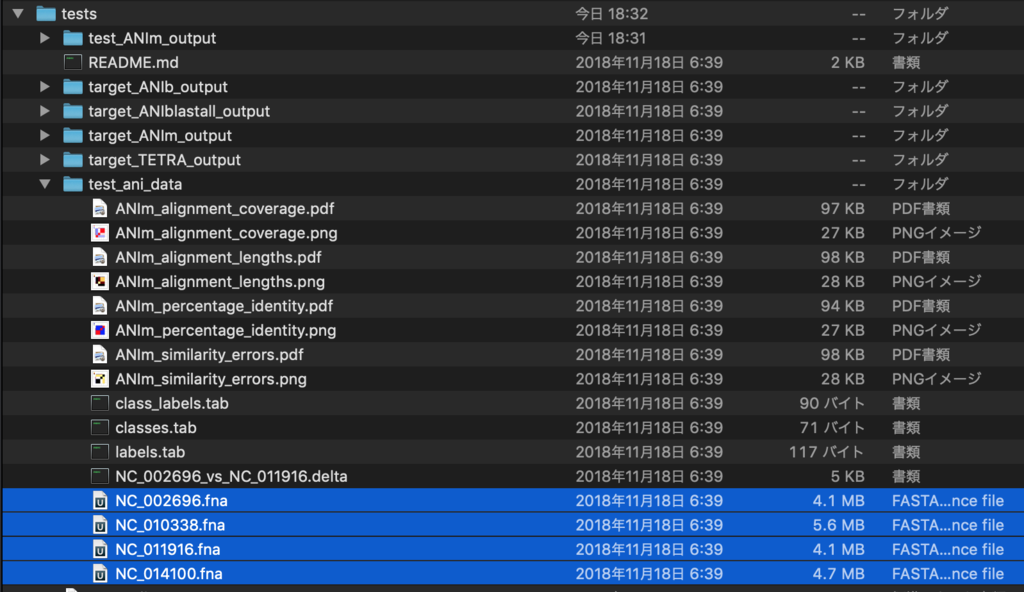Click the NC_011916.fna file icon
The image size is (1024, 592).
tap(99, 550)
